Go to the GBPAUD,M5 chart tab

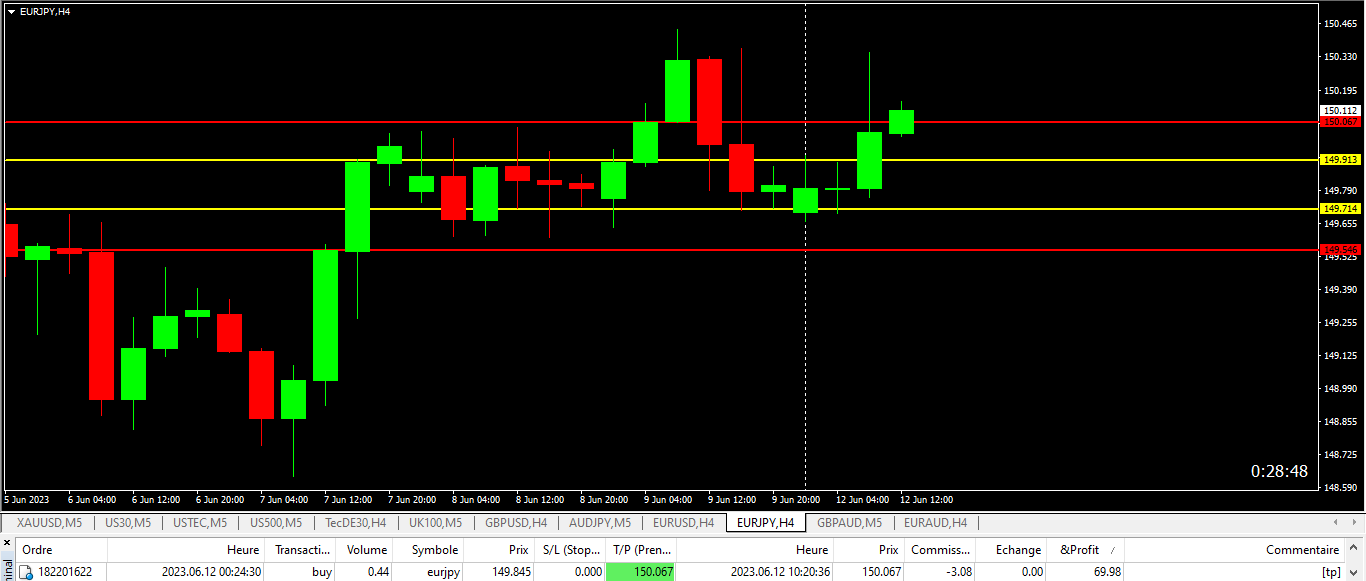point(849,522)
